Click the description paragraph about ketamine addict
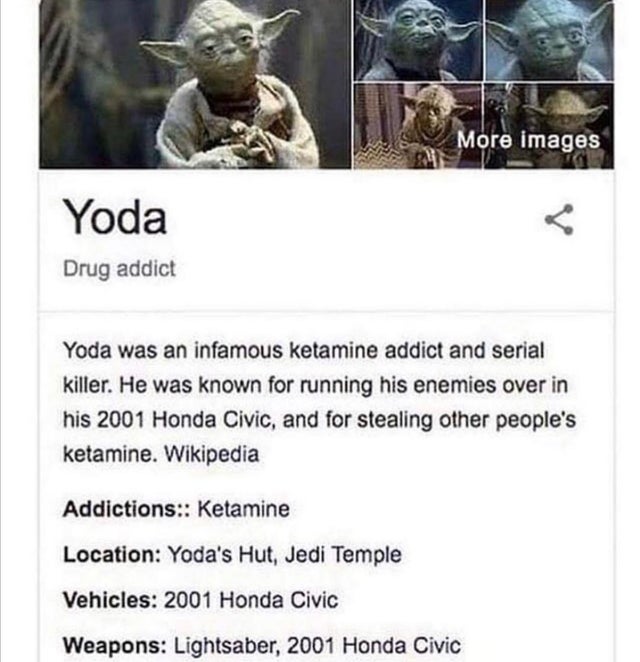This screenshot has width=640, height=662. 320,402
